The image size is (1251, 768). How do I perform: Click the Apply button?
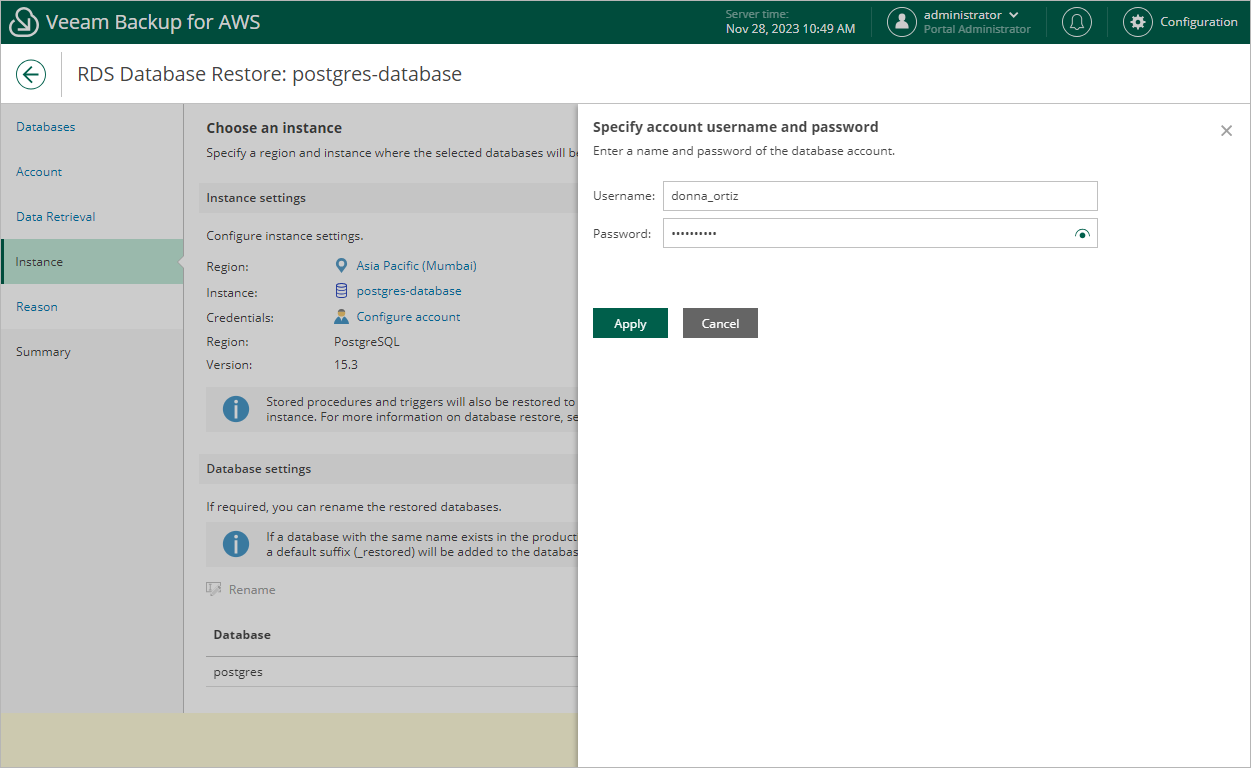pyautogui.click(x=630, y=323)
